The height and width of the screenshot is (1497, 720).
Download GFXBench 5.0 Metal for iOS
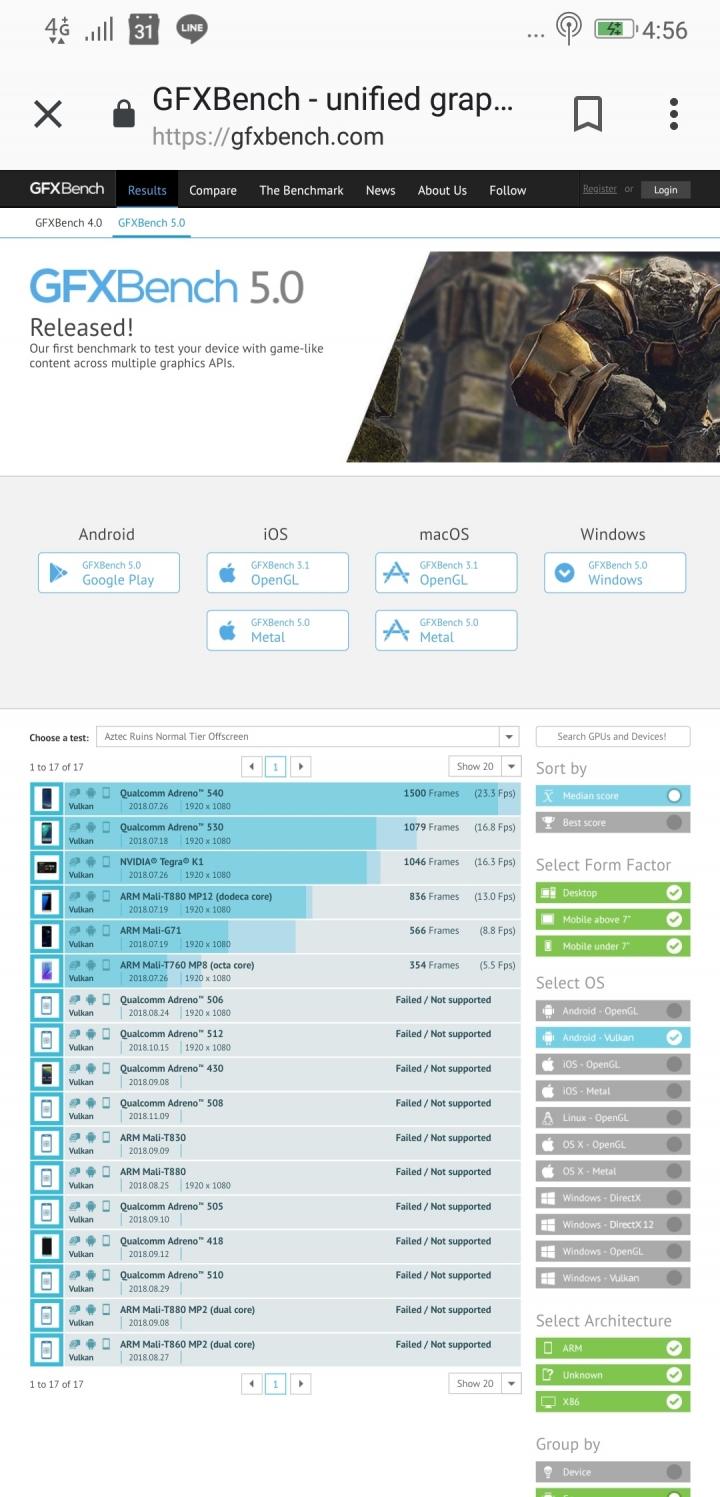pyautogui.click(x=278, y=630)
